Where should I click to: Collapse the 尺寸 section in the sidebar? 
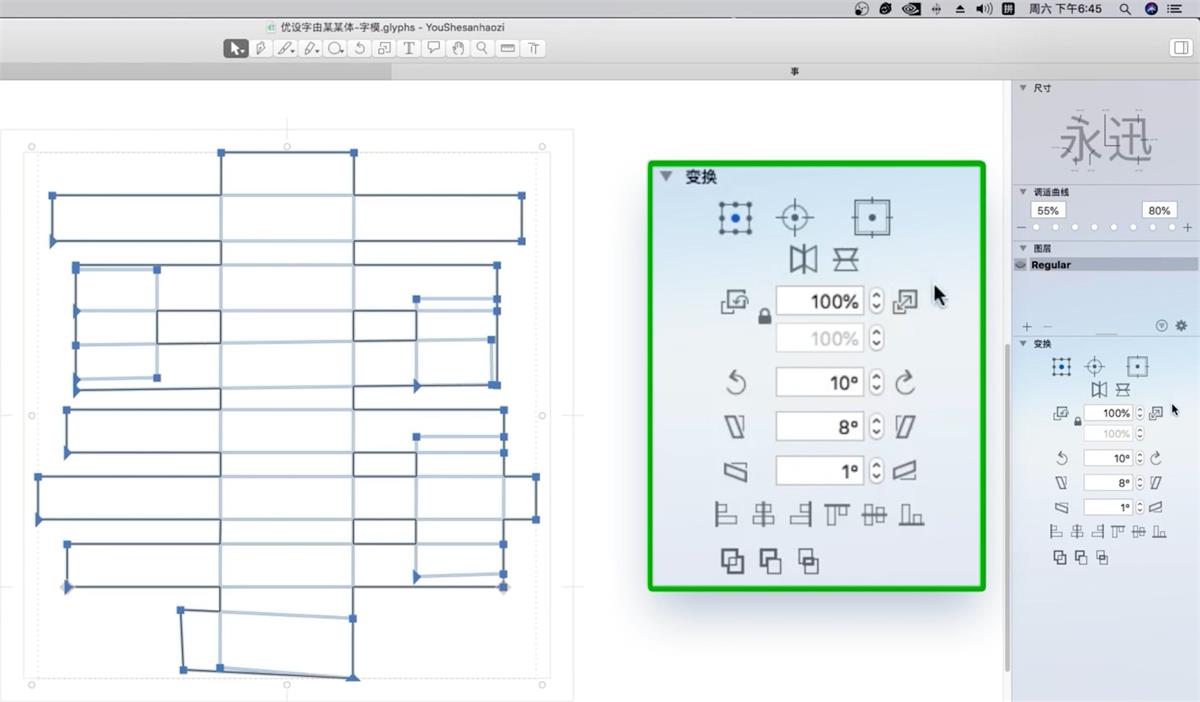(1023, 88)
